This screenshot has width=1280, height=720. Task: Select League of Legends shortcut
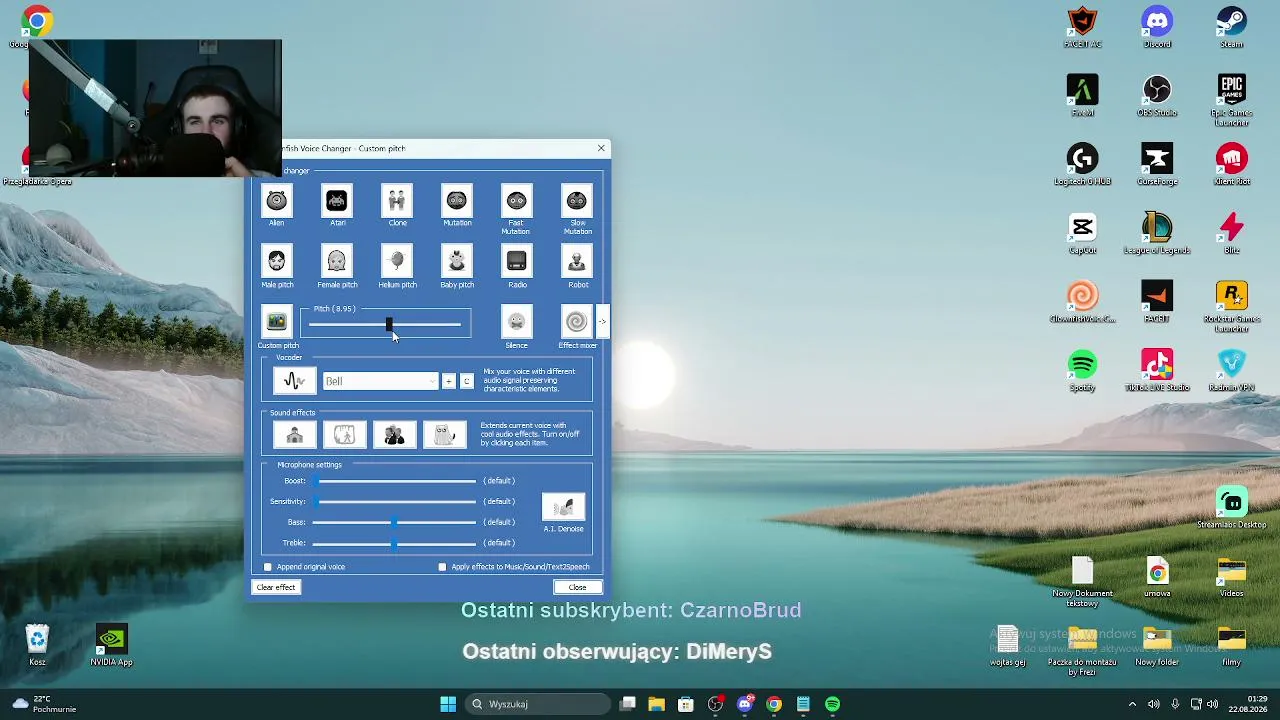(x=1157, y=234)
